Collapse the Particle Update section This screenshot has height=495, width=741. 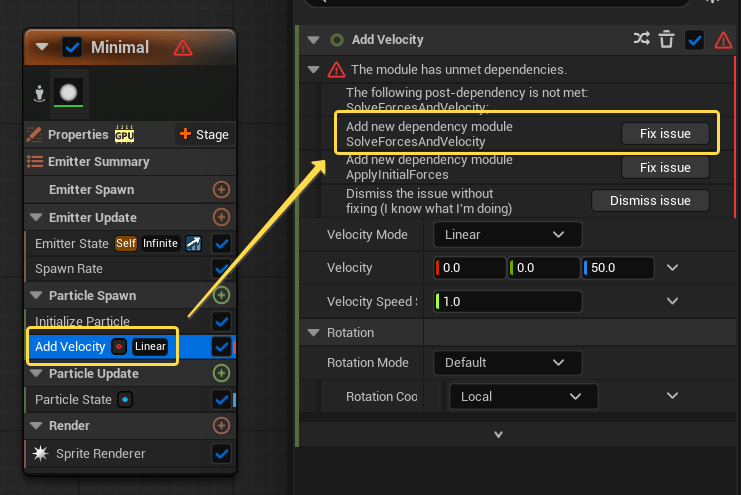tap(36, 373)
